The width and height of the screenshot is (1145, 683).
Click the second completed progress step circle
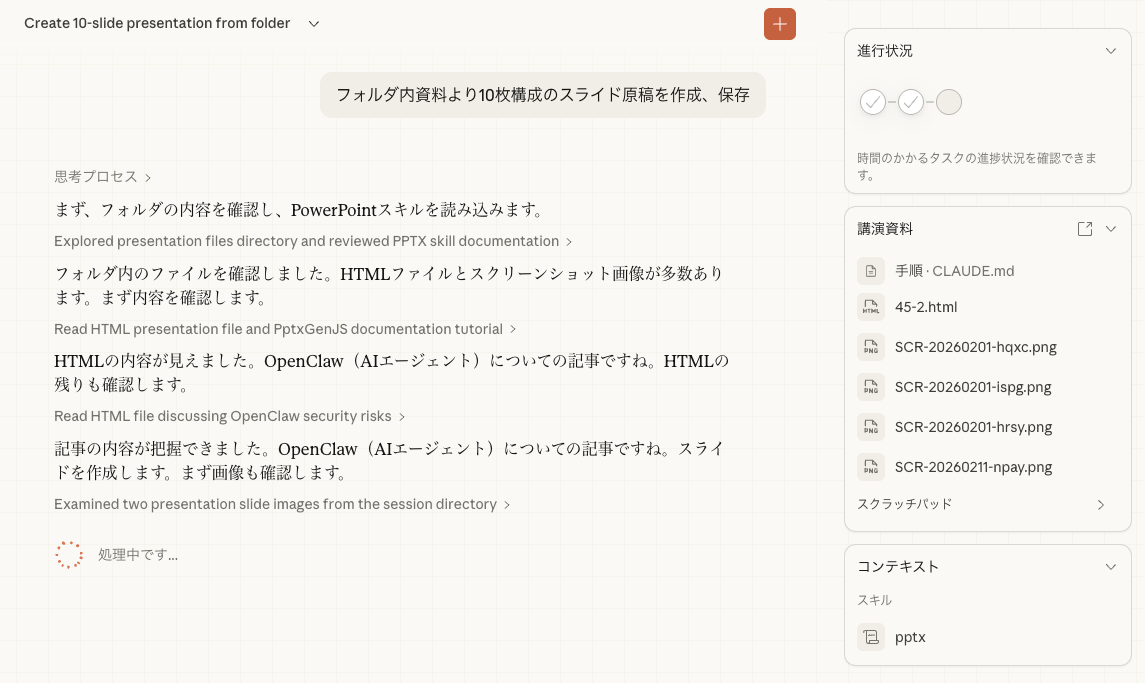(911, 102)
